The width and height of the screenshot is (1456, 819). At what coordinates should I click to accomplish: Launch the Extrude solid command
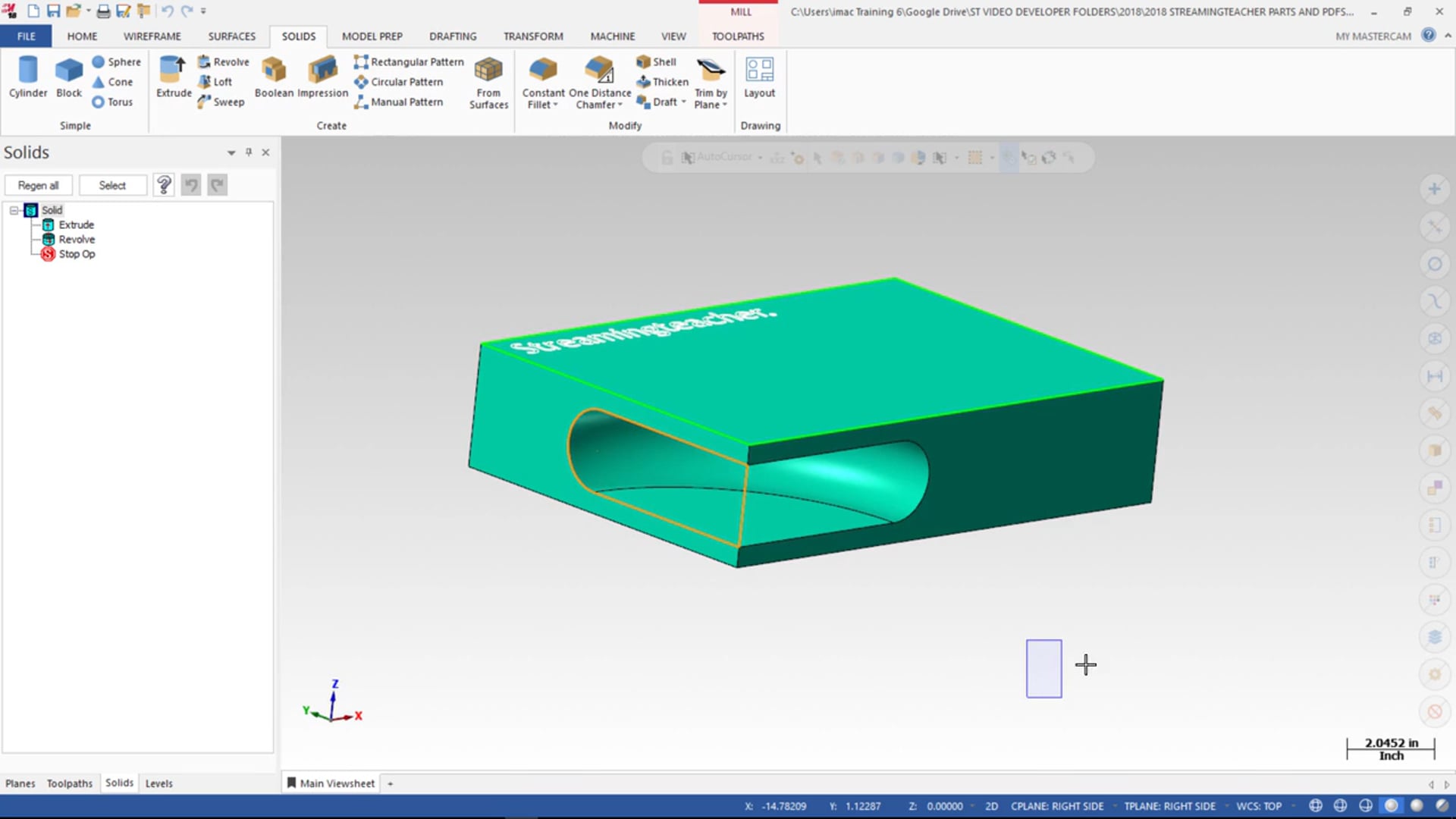[x=174, y=77]
